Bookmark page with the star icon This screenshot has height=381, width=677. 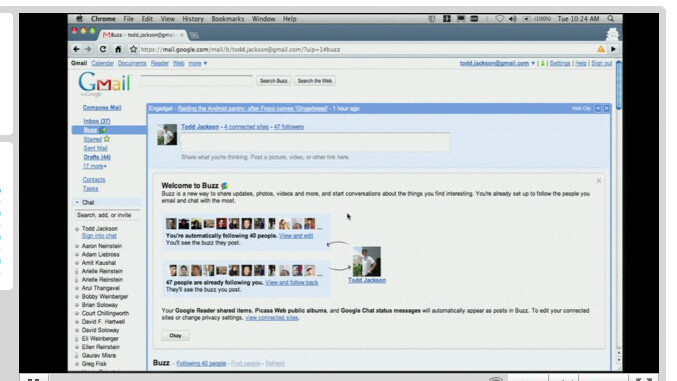[133, 49]
